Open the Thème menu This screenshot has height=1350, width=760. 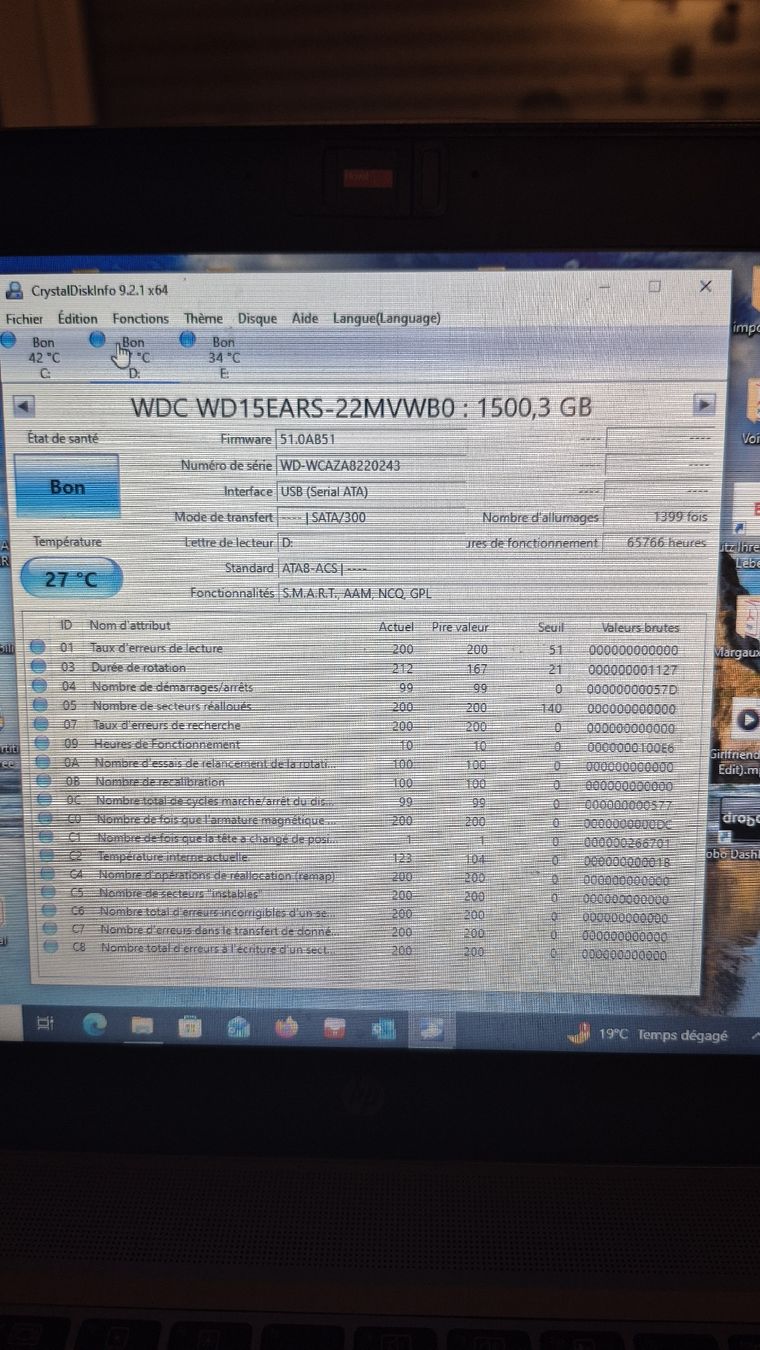[x=204, y=318]
